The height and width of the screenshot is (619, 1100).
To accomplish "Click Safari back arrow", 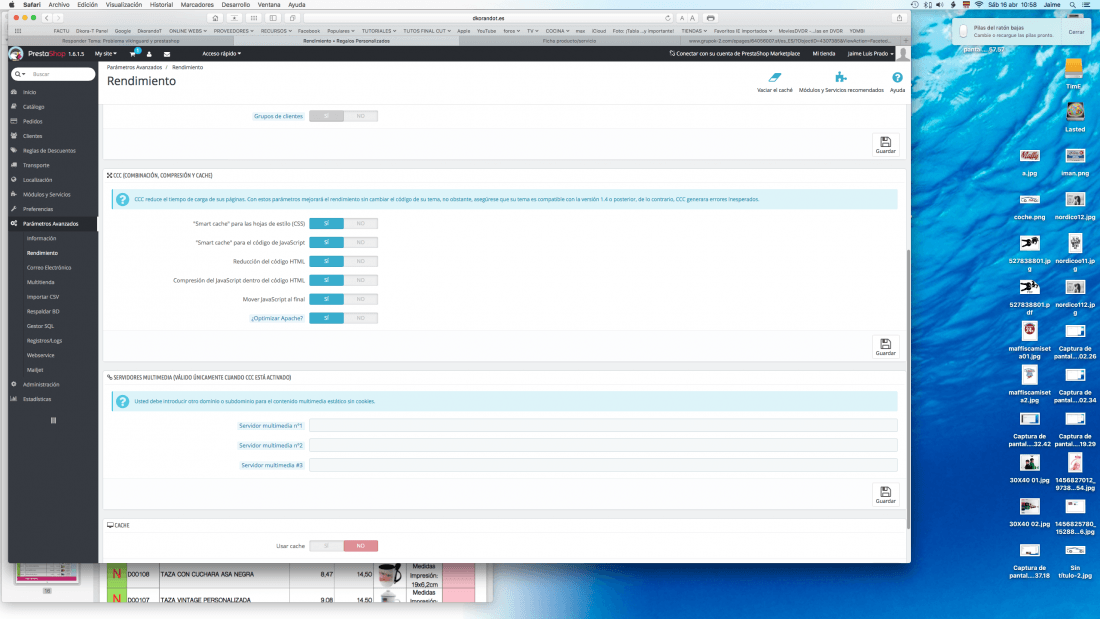I will [46, 18].
